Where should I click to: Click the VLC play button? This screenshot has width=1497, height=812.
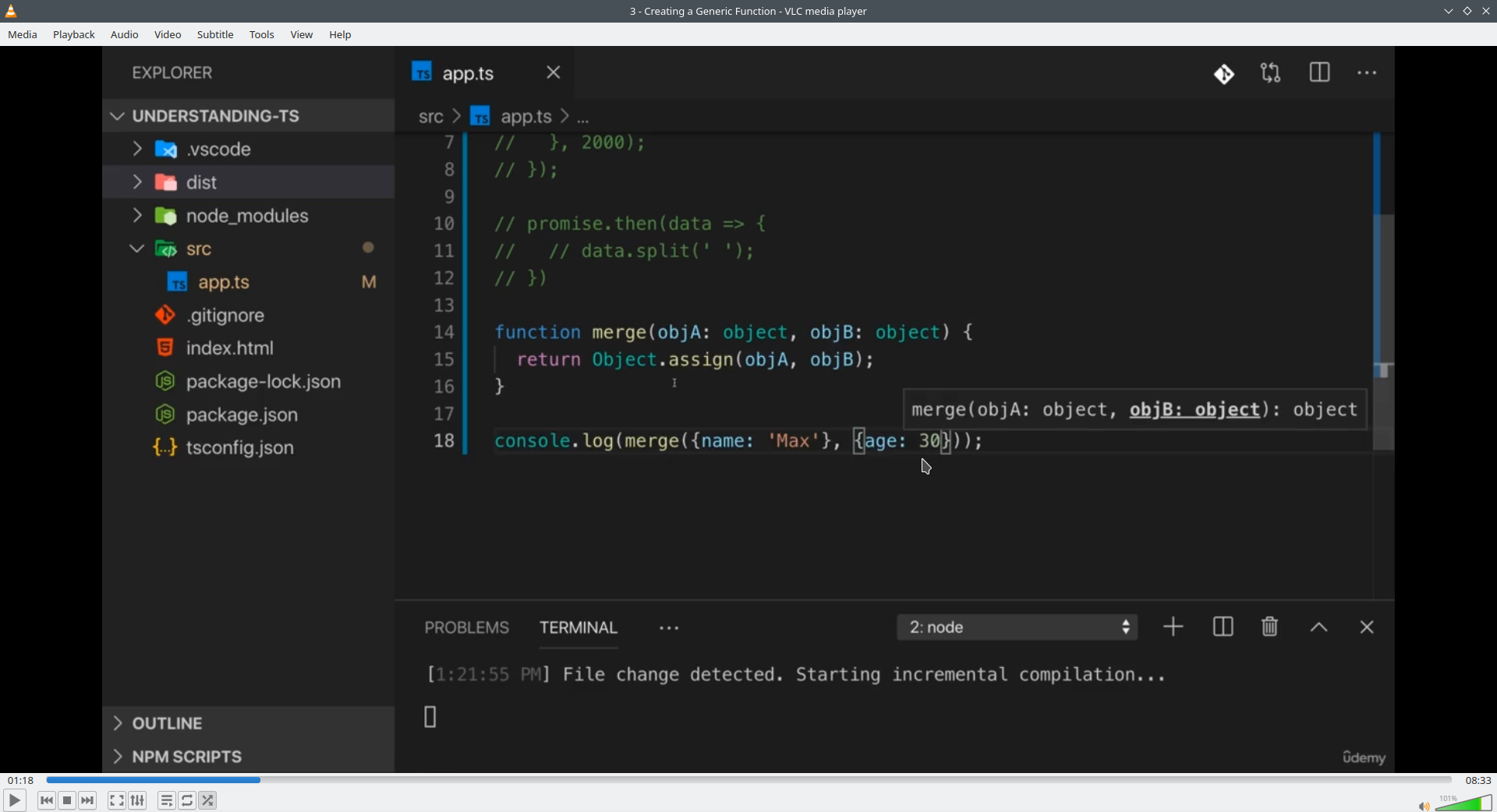click(x=14, y=800)
